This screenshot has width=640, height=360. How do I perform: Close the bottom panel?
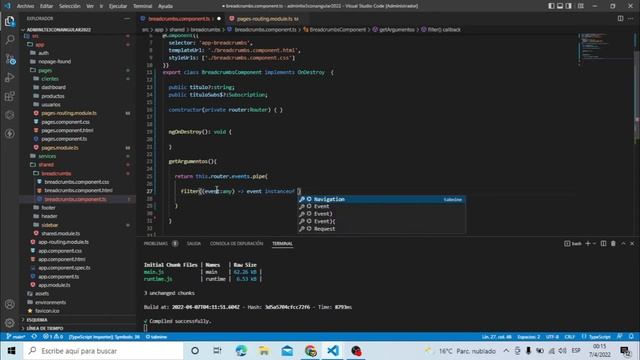pyautogui.click(x=632, y=243)
